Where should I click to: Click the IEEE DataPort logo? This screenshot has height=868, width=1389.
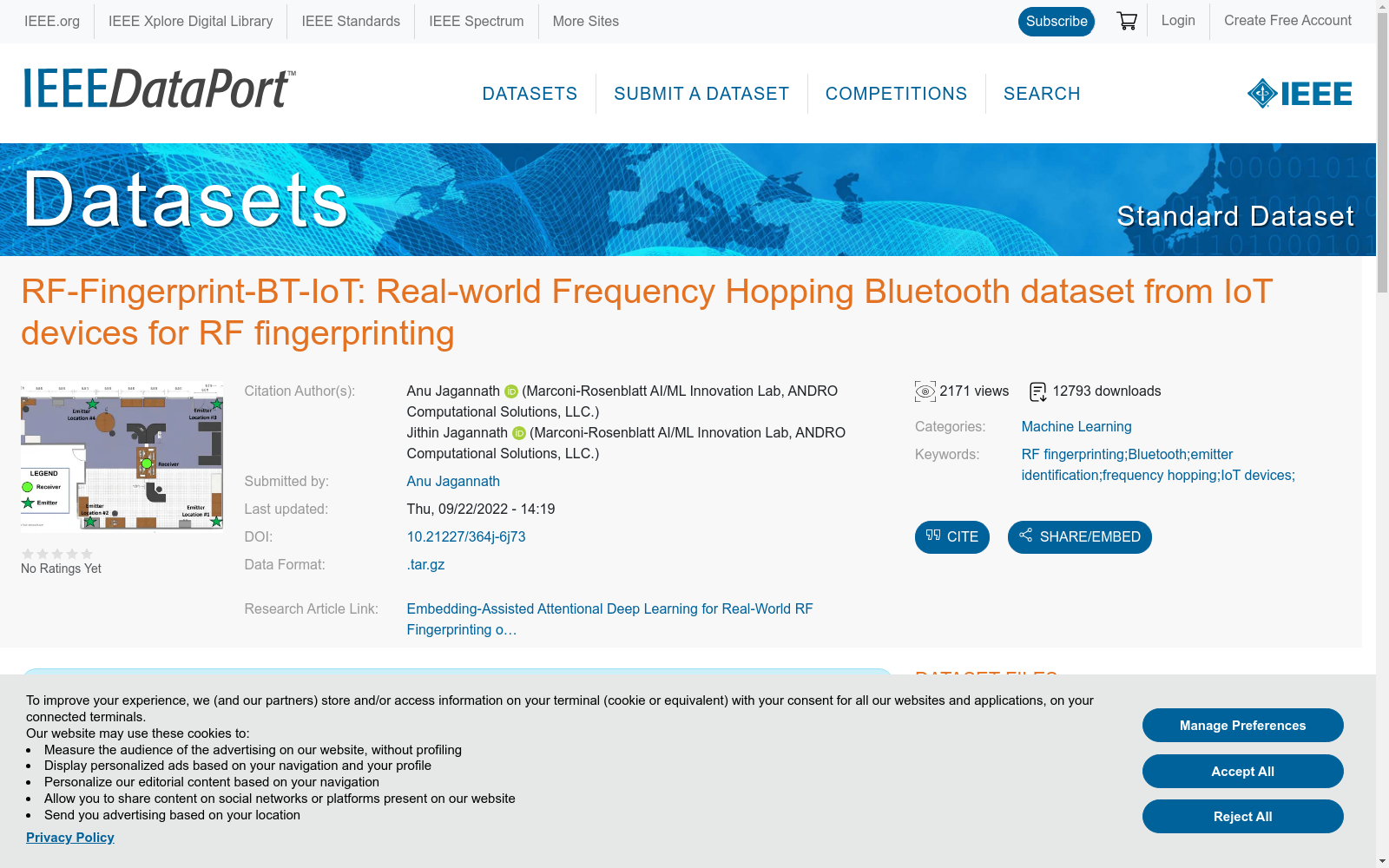click(159, 89)
